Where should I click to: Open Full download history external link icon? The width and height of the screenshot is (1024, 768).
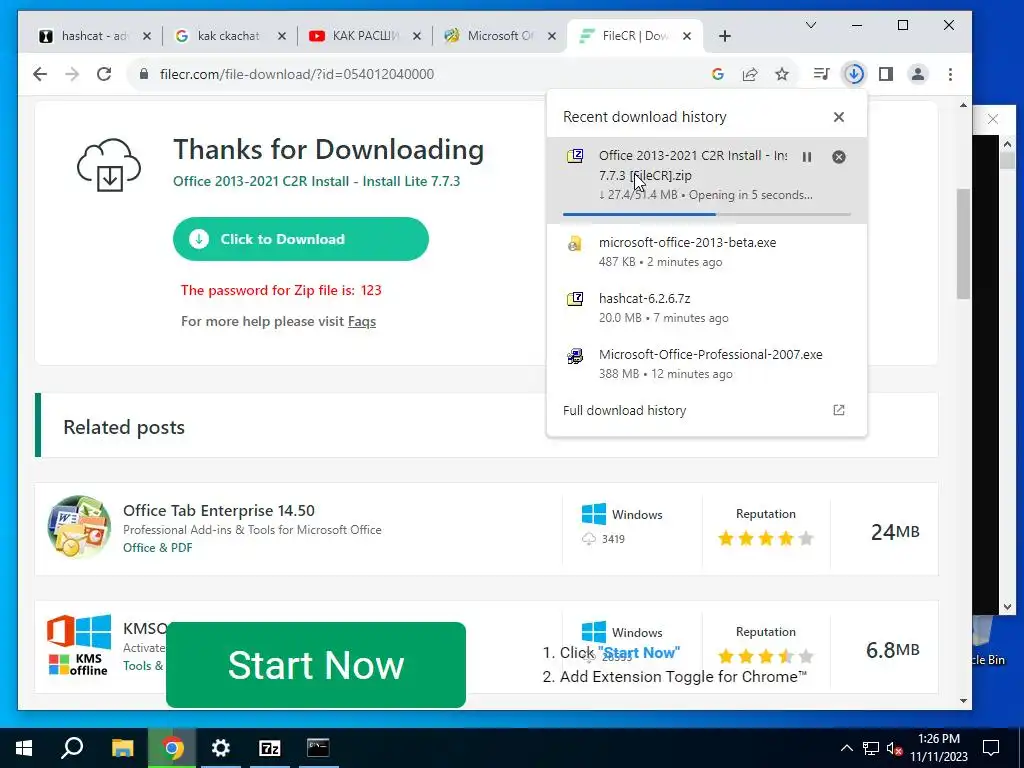click(x=839, y=410)
